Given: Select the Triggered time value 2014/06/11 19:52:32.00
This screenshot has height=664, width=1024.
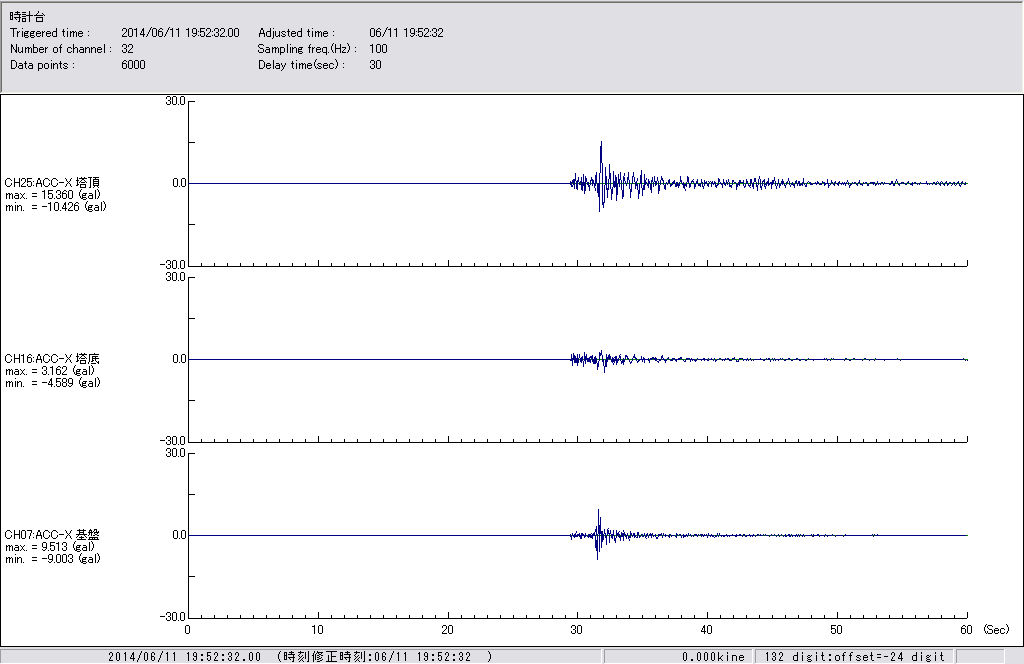Looking at the screenshot, I should click(x=187, y=33).
